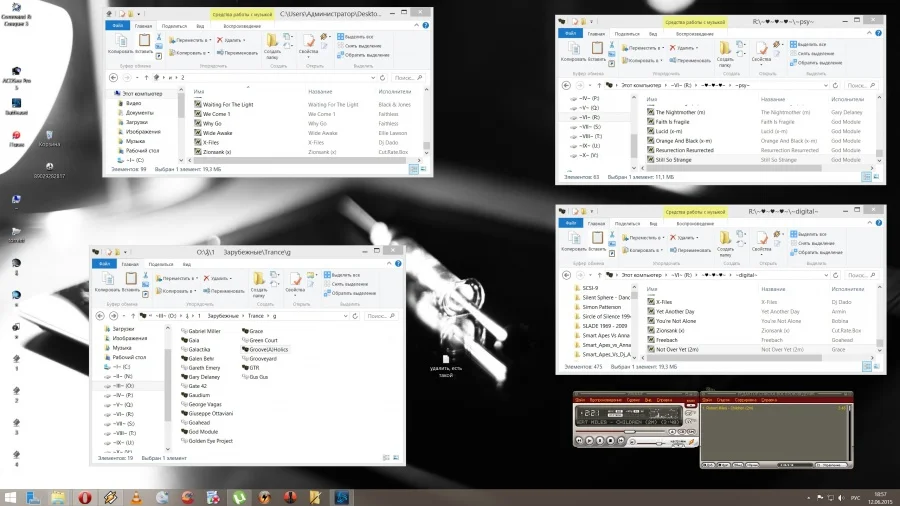
Task: Click 'Select all' in the ~psy~ window ribbon
Action: [813, 43]
